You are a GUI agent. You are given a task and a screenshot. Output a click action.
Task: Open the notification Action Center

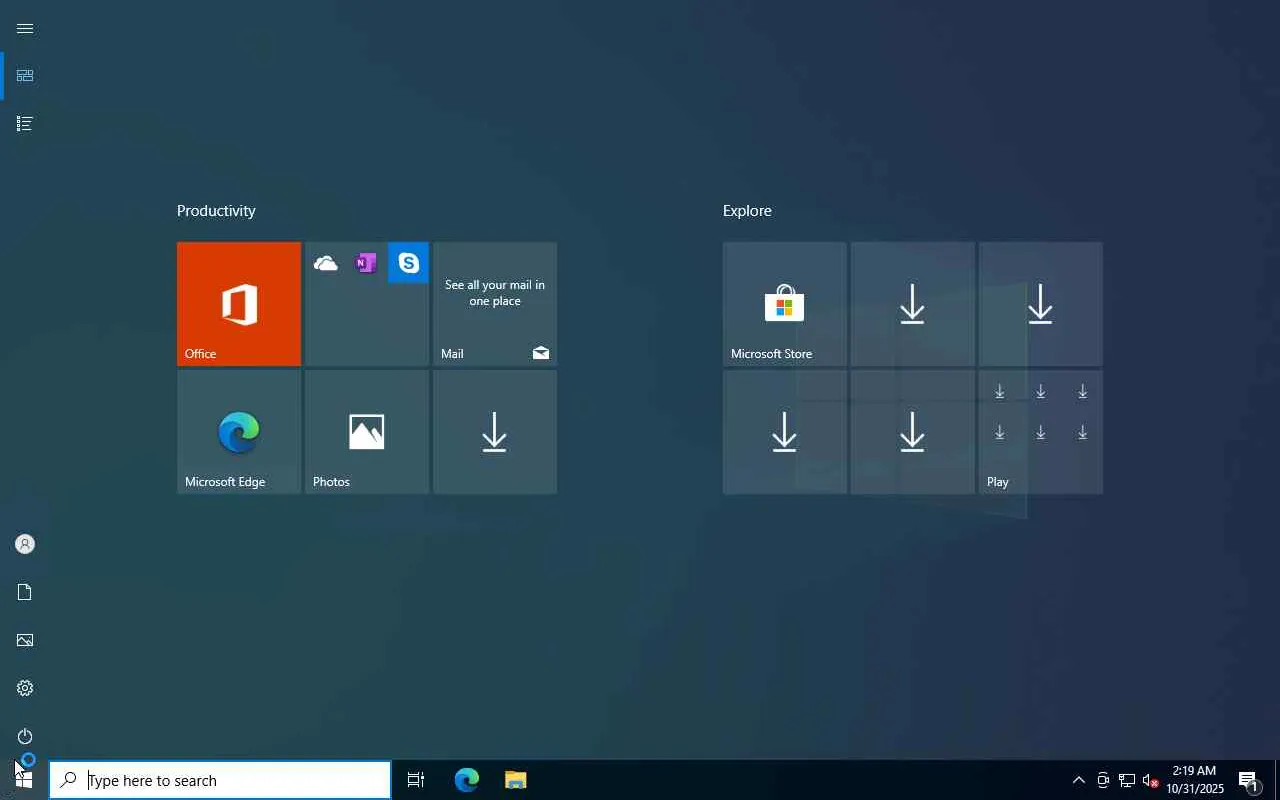point(1249,780)
